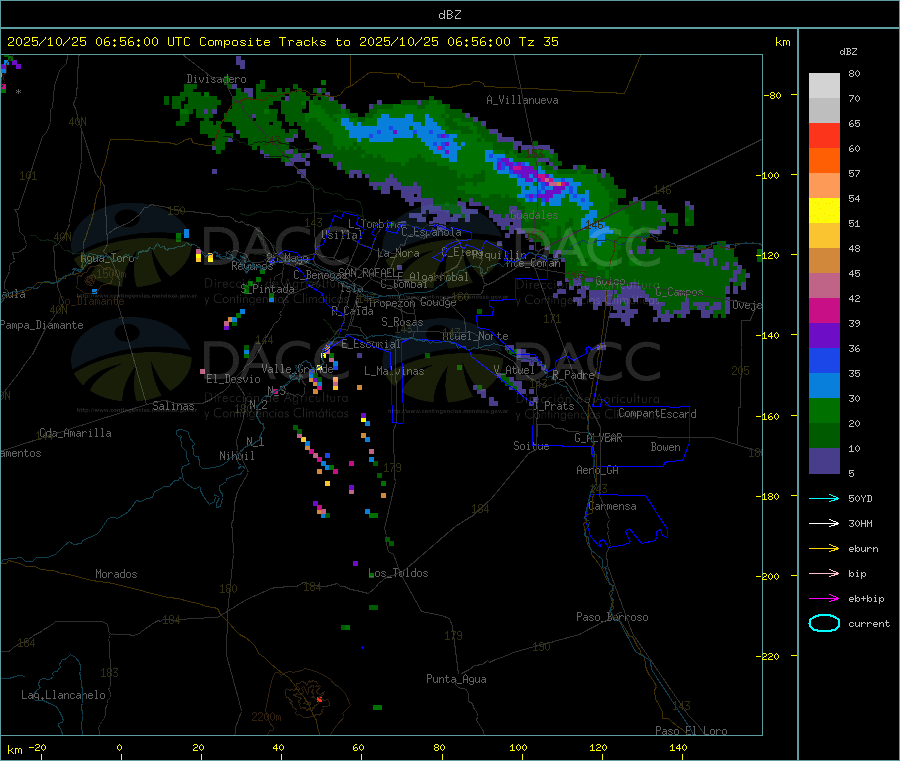The image size is (900, 761).
Task: Click the asterisk marker near the map's top-left corner
Action: click(19, 92)
